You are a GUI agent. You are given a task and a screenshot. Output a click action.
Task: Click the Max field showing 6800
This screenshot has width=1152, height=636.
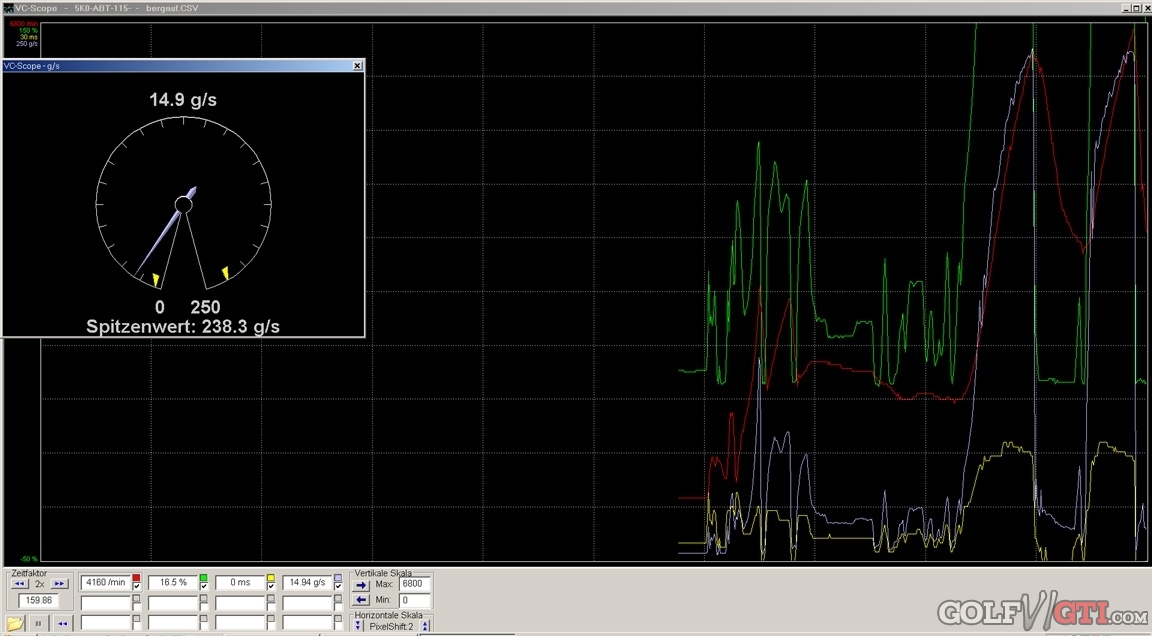point(414,584)
